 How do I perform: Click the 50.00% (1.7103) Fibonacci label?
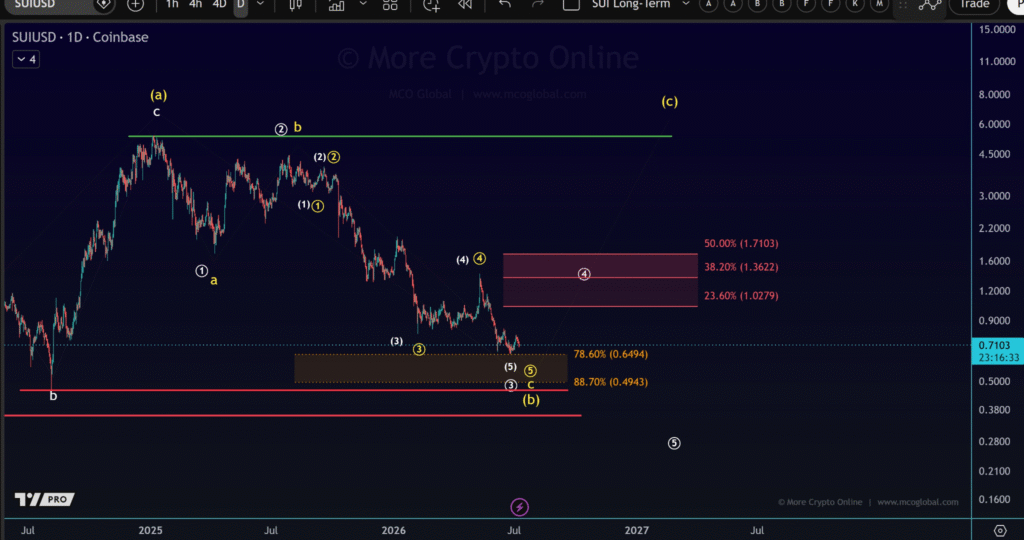(741, 244)
